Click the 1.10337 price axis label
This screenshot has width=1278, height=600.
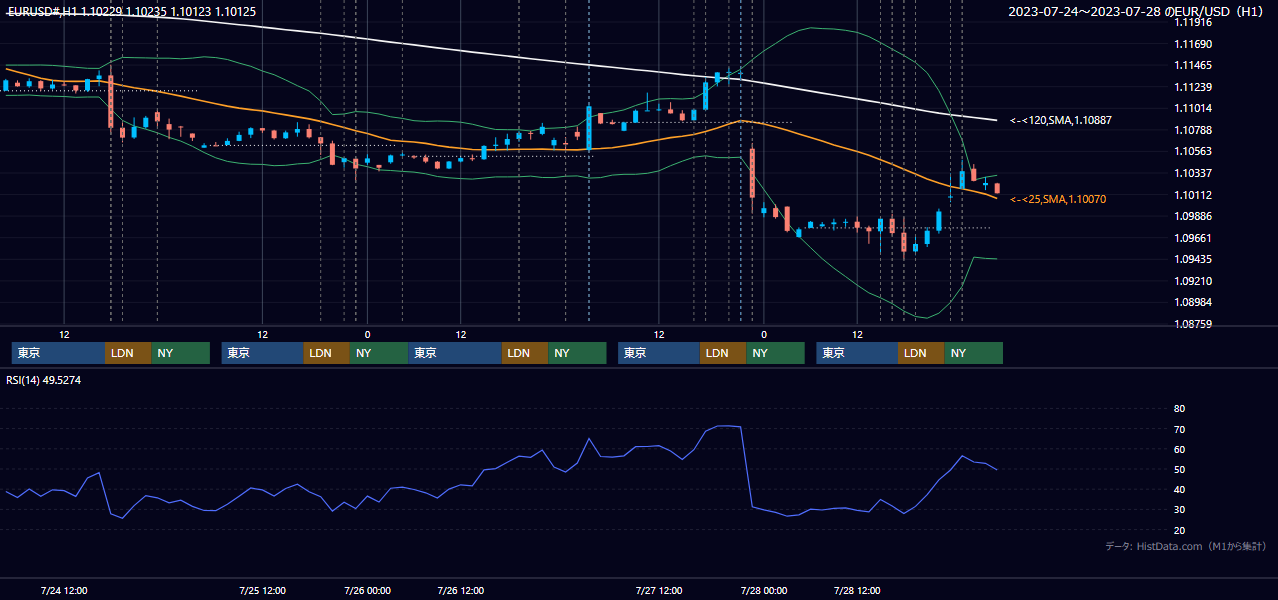tap(1192, 173)
